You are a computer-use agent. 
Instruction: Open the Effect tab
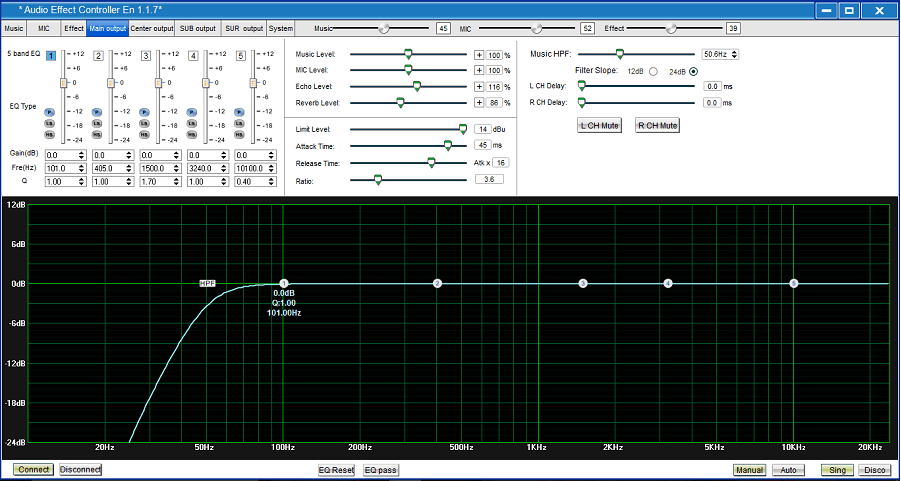click(x=74, y=28)
